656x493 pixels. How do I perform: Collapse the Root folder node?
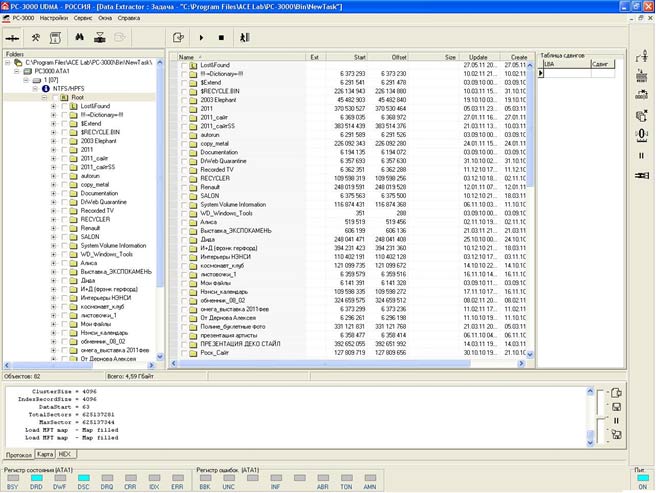(x=44, y=98)
